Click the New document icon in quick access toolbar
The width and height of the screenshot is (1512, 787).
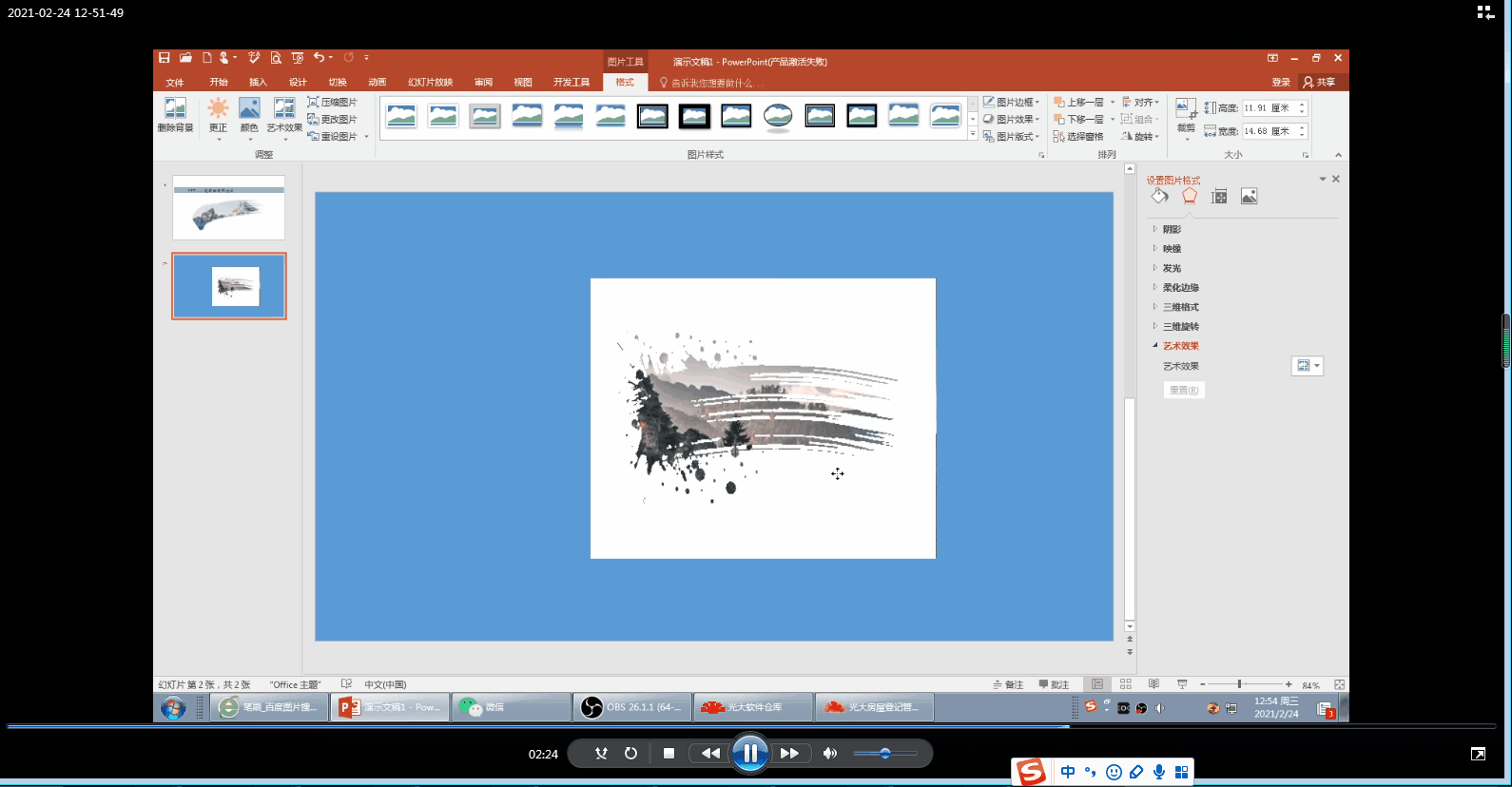206,58
